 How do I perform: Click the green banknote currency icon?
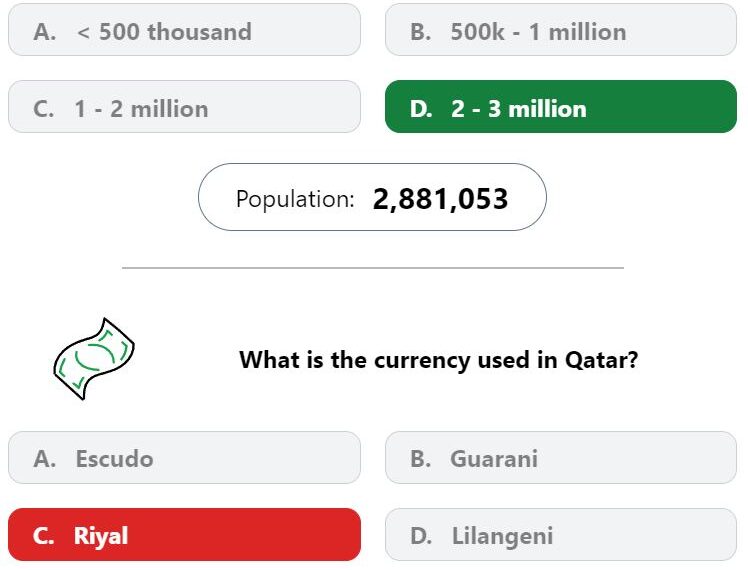(x=94, y=359)
